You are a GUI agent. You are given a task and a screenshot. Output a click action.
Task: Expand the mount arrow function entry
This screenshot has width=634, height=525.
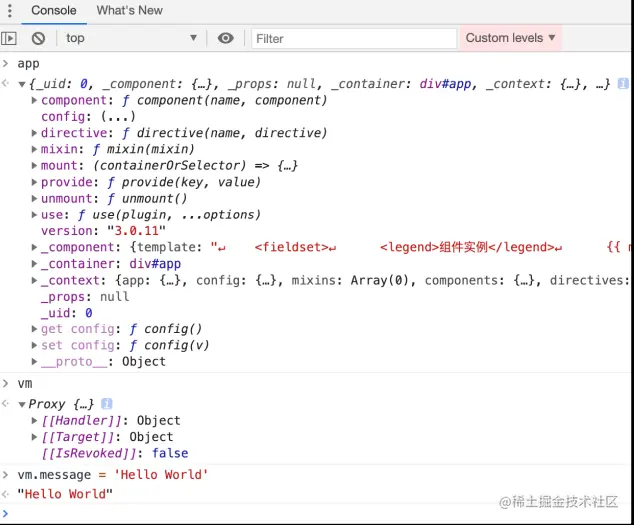(x=34, y=165)
